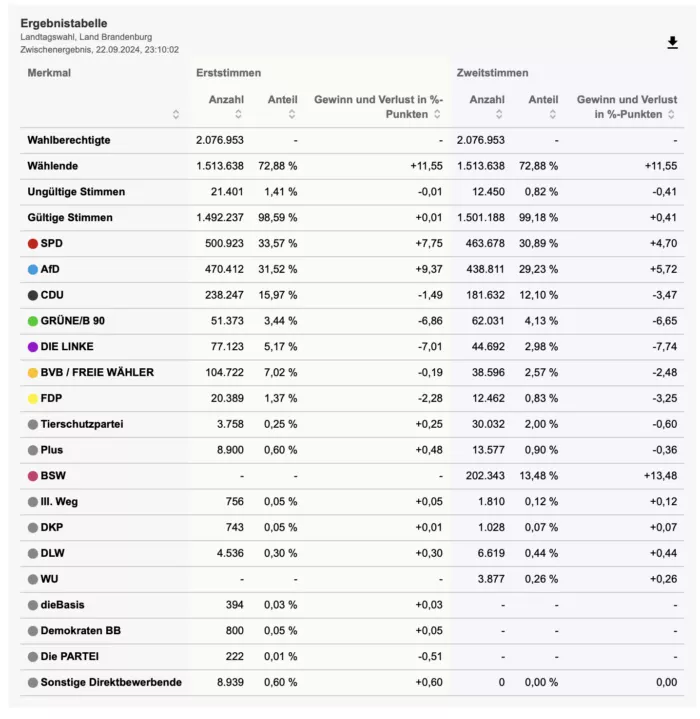Click the Wahlberechtigte row label
Image resolution: width=700 pixels, height=719 pixels.
click(x=69, y=140)
